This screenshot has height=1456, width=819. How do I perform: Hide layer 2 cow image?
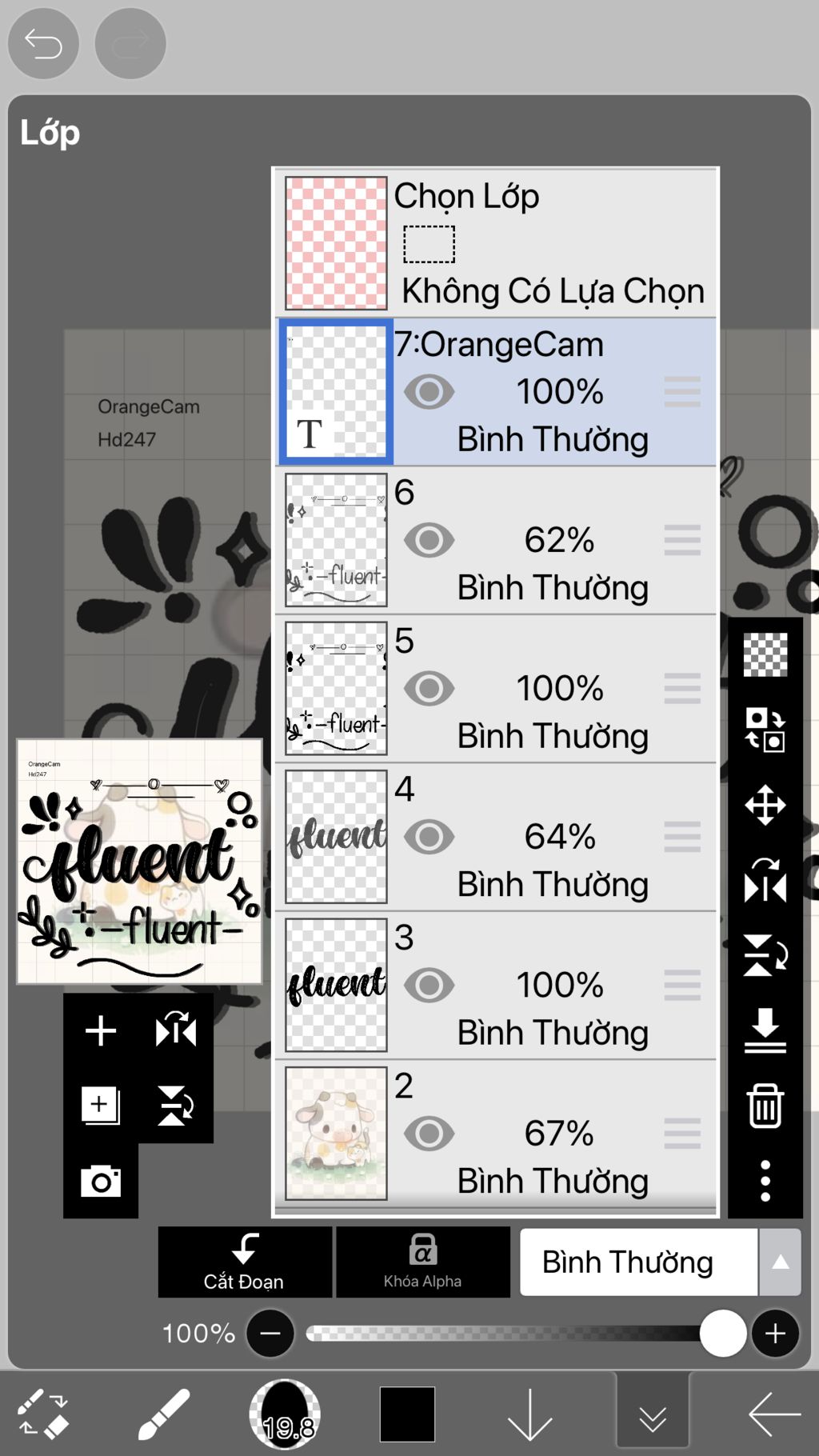click(x=429, y=1134)
